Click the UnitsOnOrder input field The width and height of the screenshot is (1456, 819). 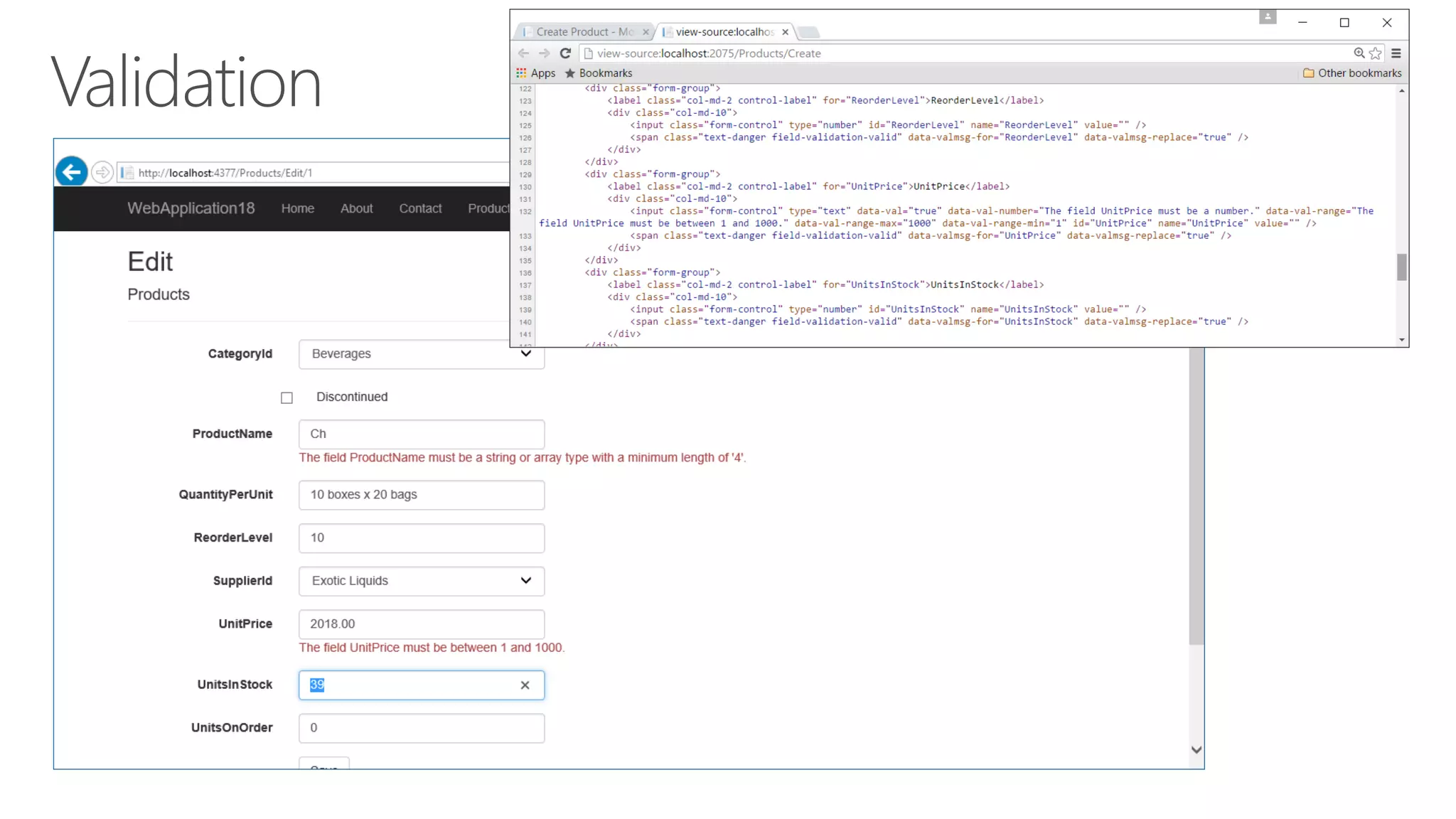click(422, 728)
